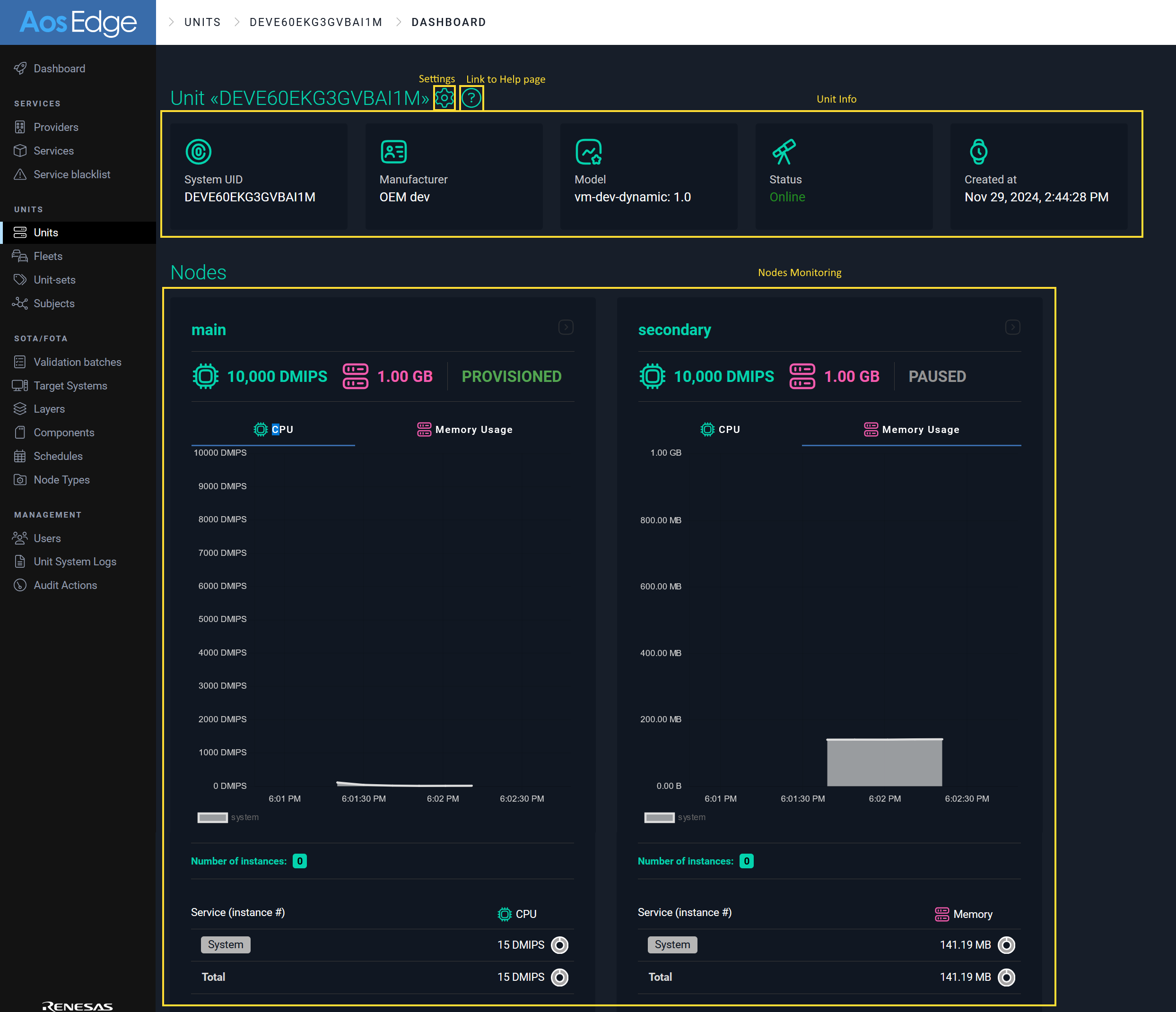Click the help question mark icon
This screenshot has width=1176, height=1012.
(x=471, y=97)
